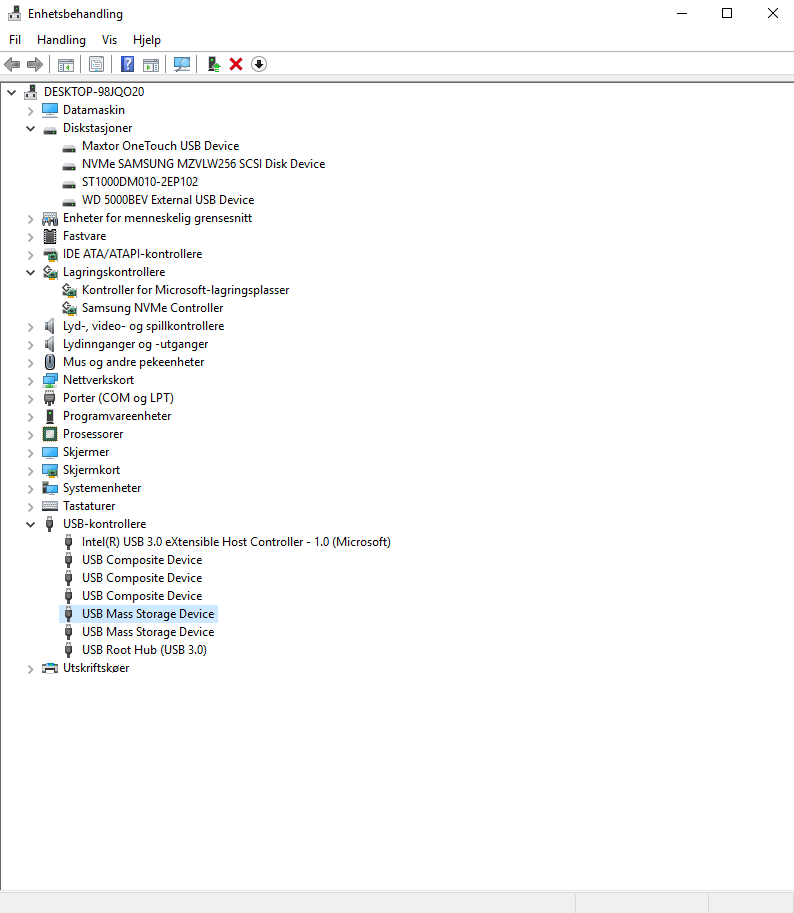Select the USB-kontrollere label
Viewport: 794px width, 913px height.
tap(104, 524)
